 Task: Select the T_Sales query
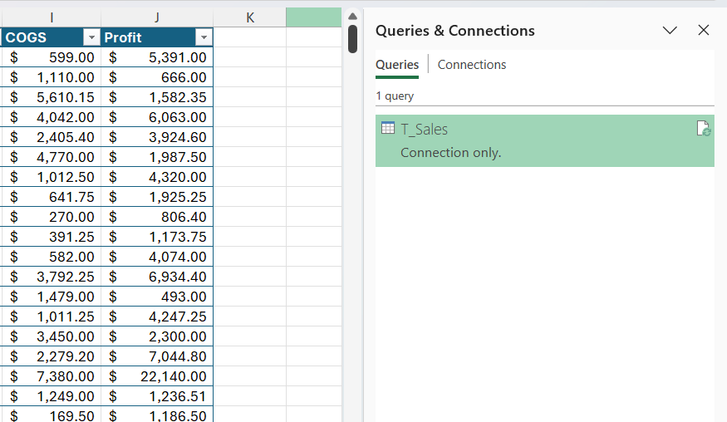[x=545, y=141]
